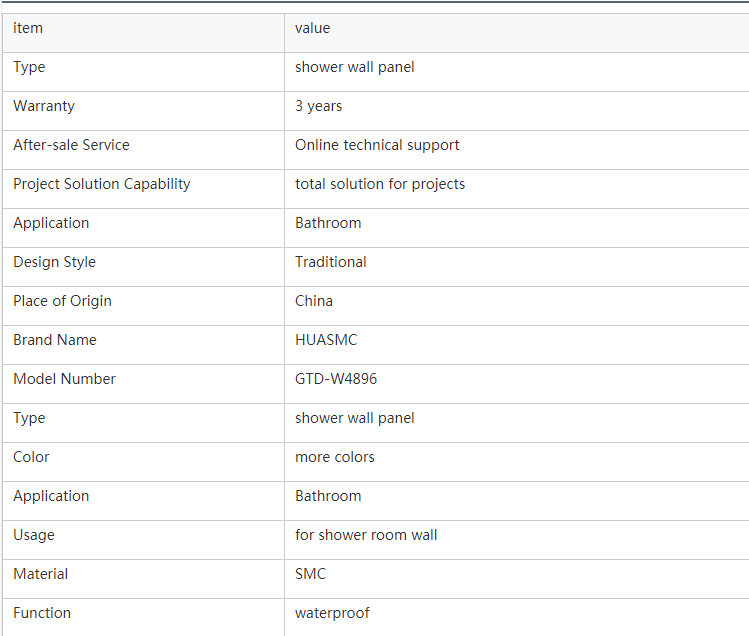The image size is (749, 636).
Task: Select the '3 years' warranty value
Action: pyautogui.click(x=319, y=106)
